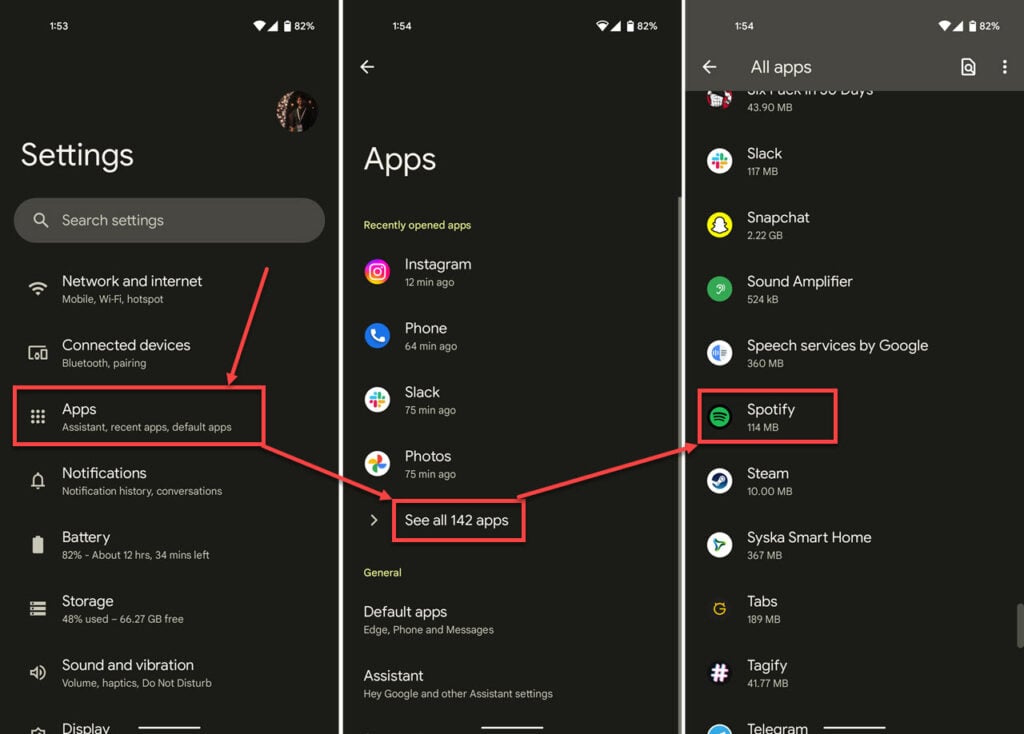
Task: Open Slack 117 MB app info
Action: click(x=852, y=161)
